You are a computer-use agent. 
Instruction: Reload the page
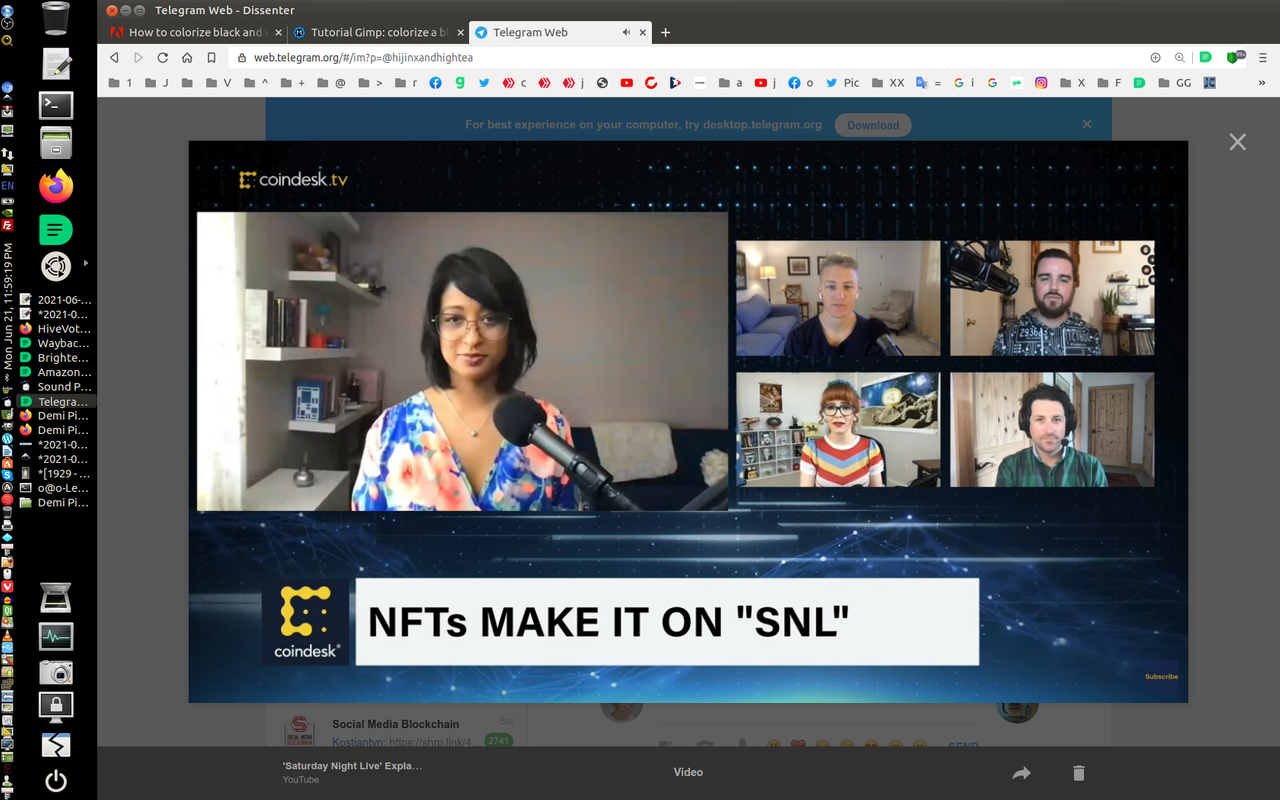[x=162, y=58]
